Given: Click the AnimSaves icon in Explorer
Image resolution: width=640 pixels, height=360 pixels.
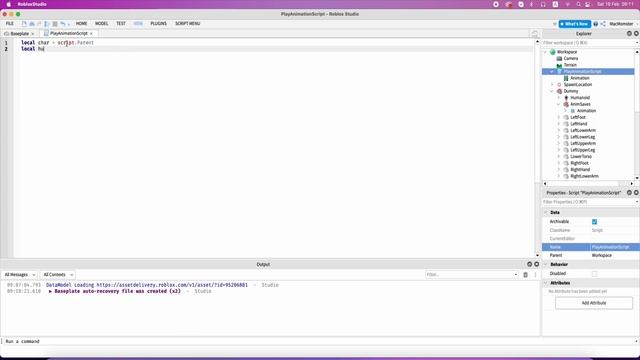Looking at the screenshot, I should pyautogui.click(x=566, y=104).
